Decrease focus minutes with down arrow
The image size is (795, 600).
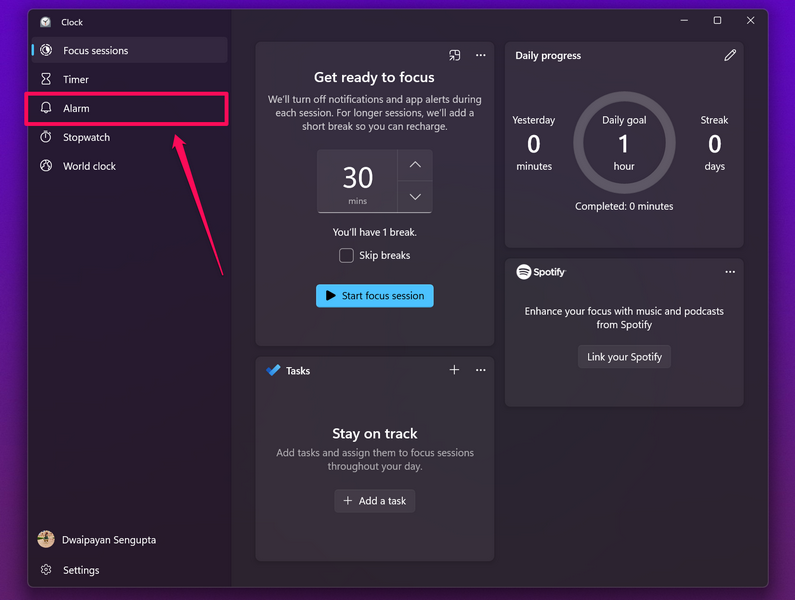[x=415, y=197]
